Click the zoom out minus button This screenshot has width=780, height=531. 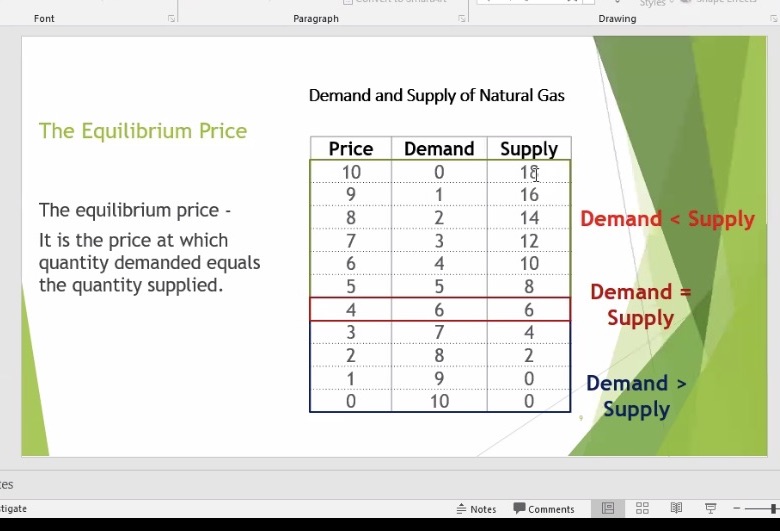737,508
